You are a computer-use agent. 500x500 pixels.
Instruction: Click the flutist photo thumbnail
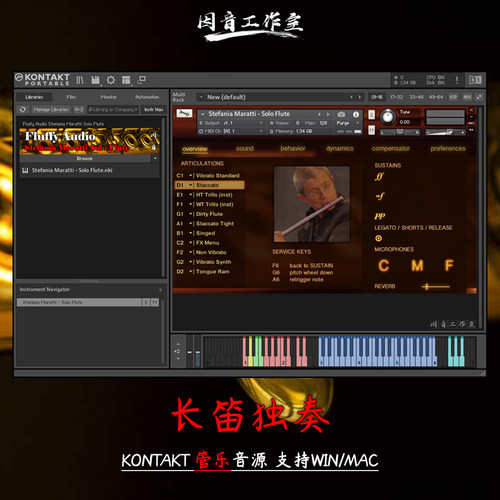pos(312,204)
